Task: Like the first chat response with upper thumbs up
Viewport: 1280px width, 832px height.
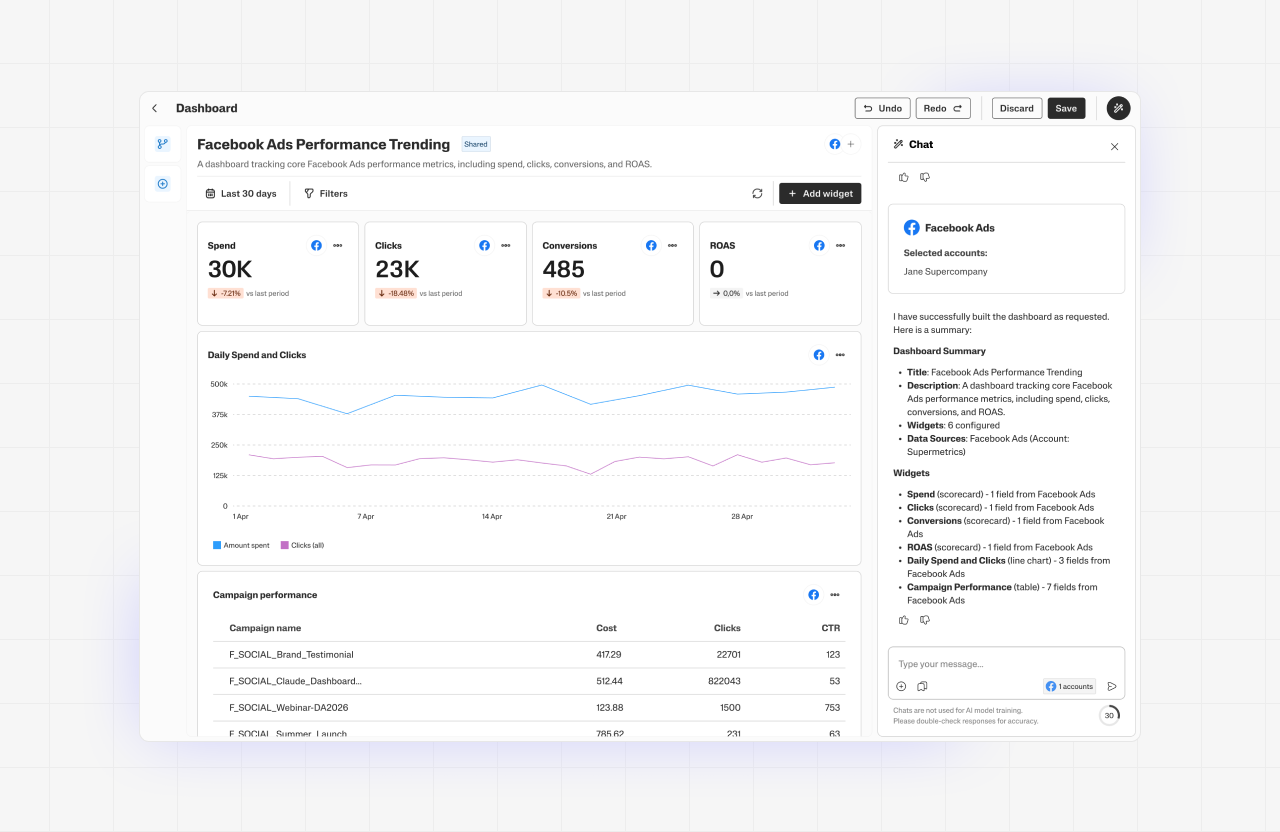Action: pyautogui.click(x=904, y=177)
